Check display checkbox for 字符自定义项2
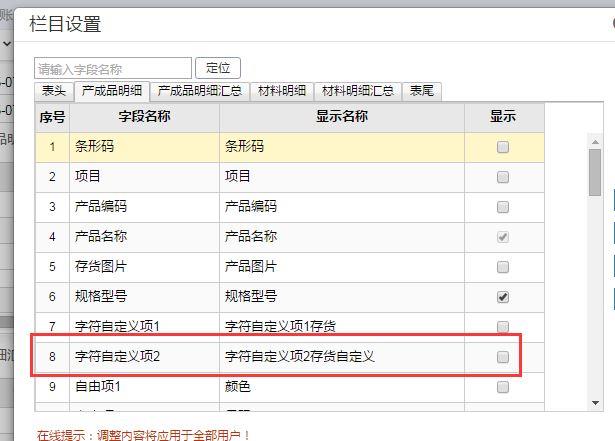 (x=503, y=357)
